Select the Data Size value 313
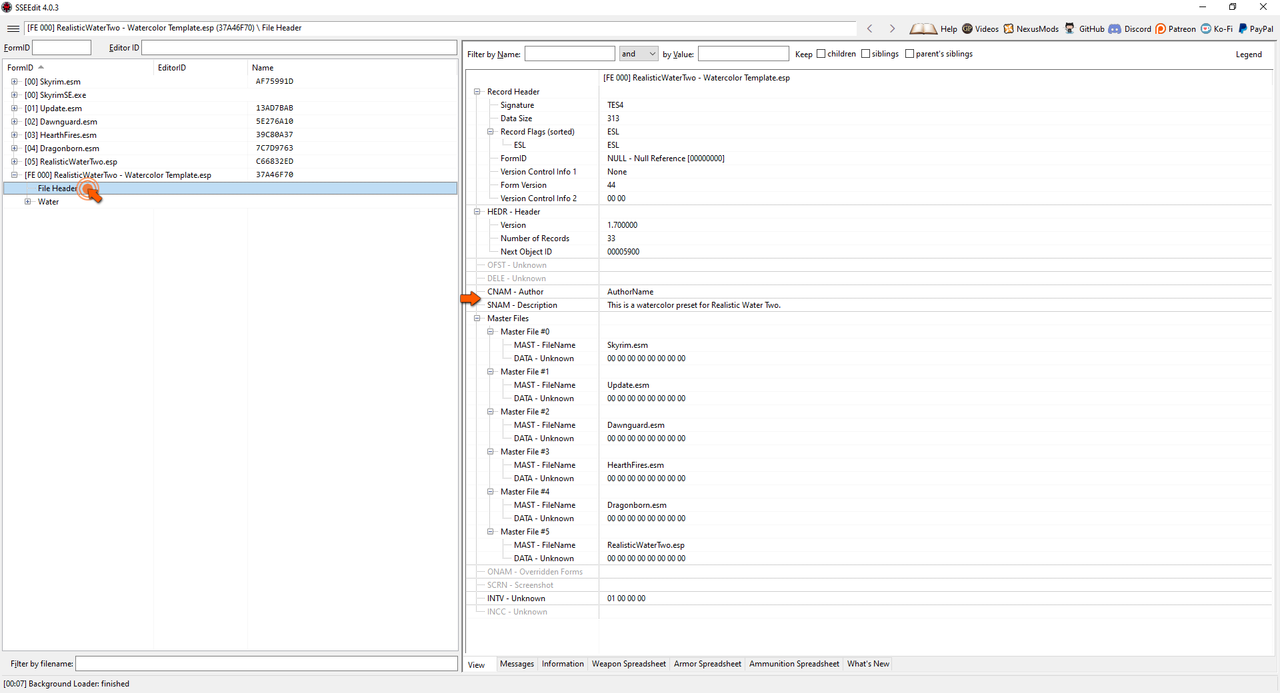Image resolution: width=1280 pixels, height=693 pixels. (x=613, y=119)
